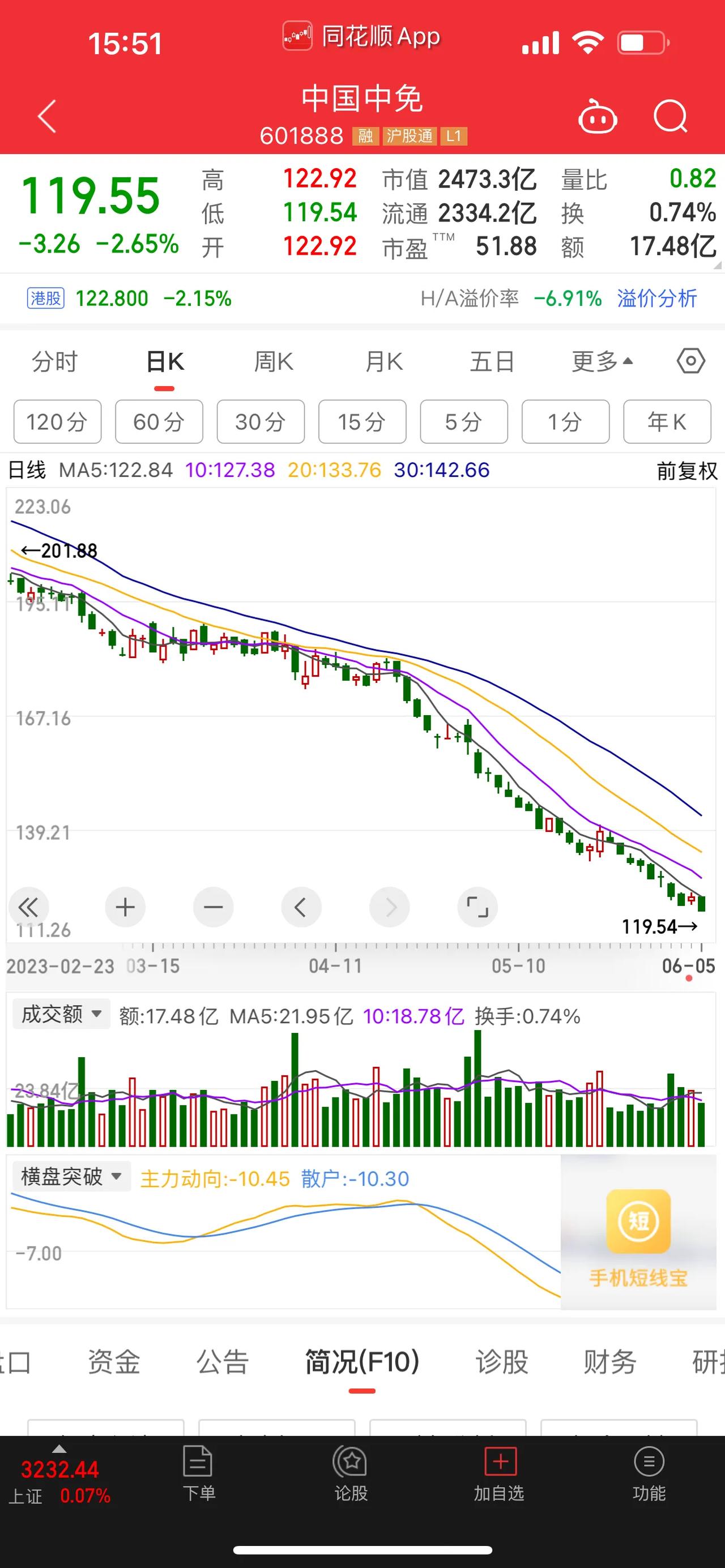Zoom out chart with minus button
Image resolution: width=725 pixels, height=1568 pixels.
coord(213,908)
